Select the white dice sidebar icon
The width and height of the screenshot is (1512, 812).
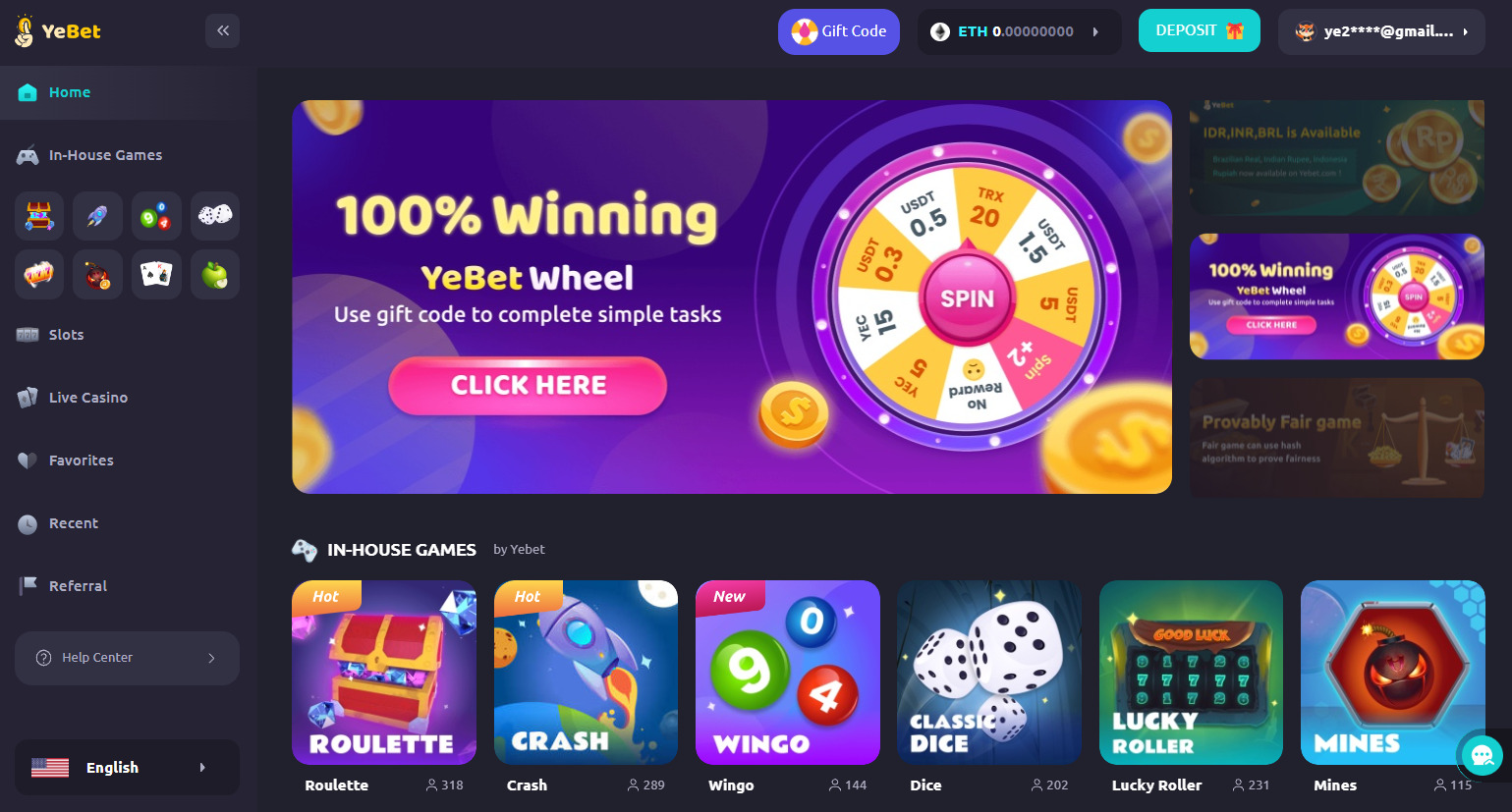[215, 216]
